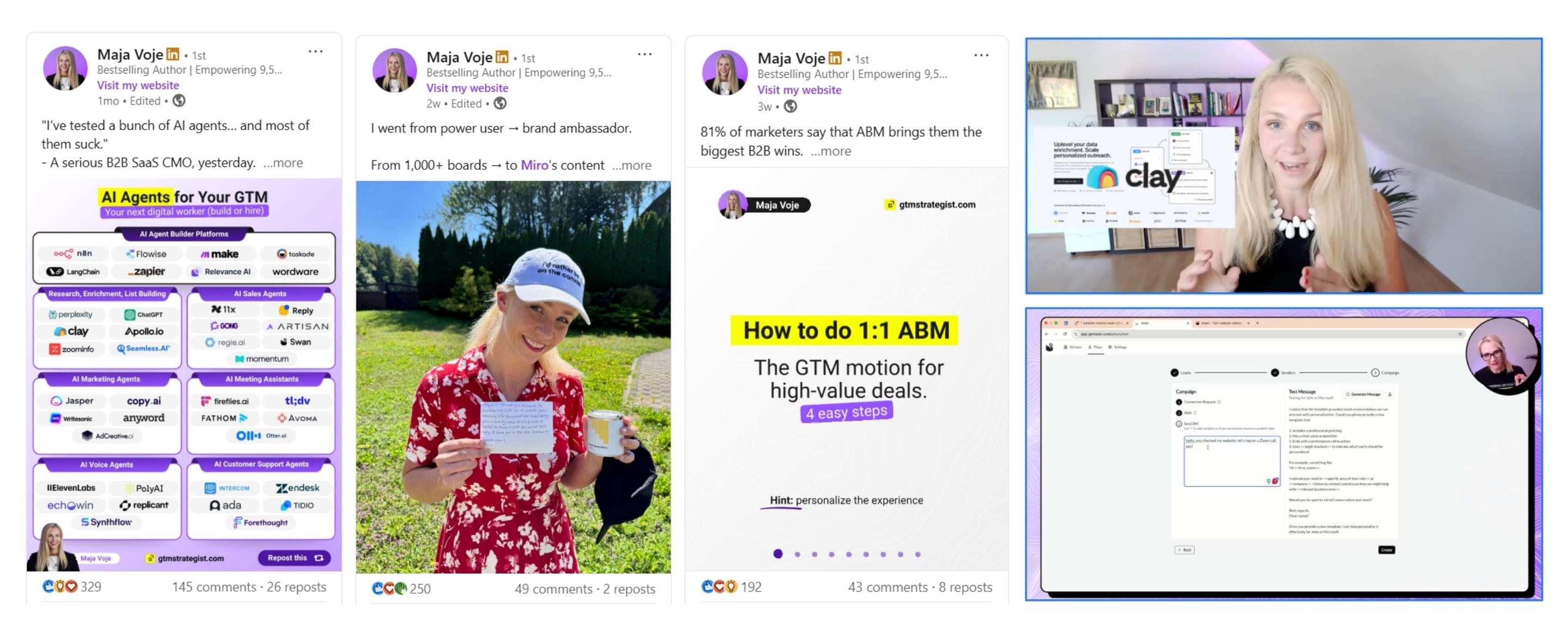Click reaction icons beside 329 count
Screen dimensions: 1568x633
pos(60,586)
